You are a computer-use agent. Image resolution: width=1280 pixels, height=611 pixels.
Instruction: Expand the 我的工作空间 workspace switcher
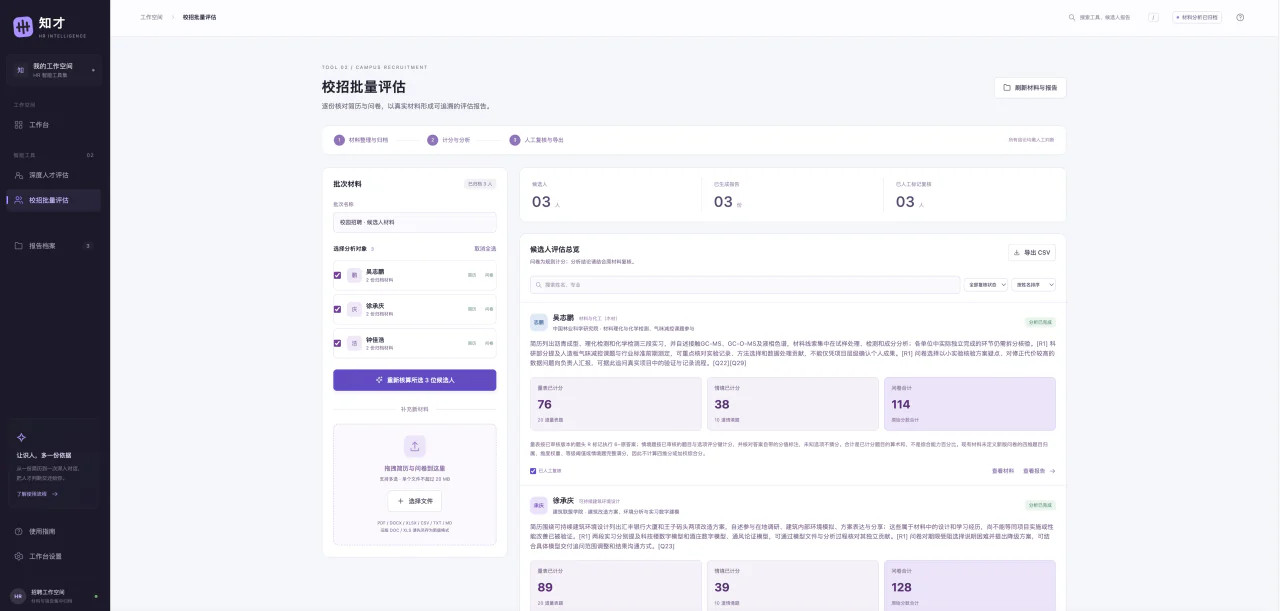pyautogui.click(x=55, y=70)
